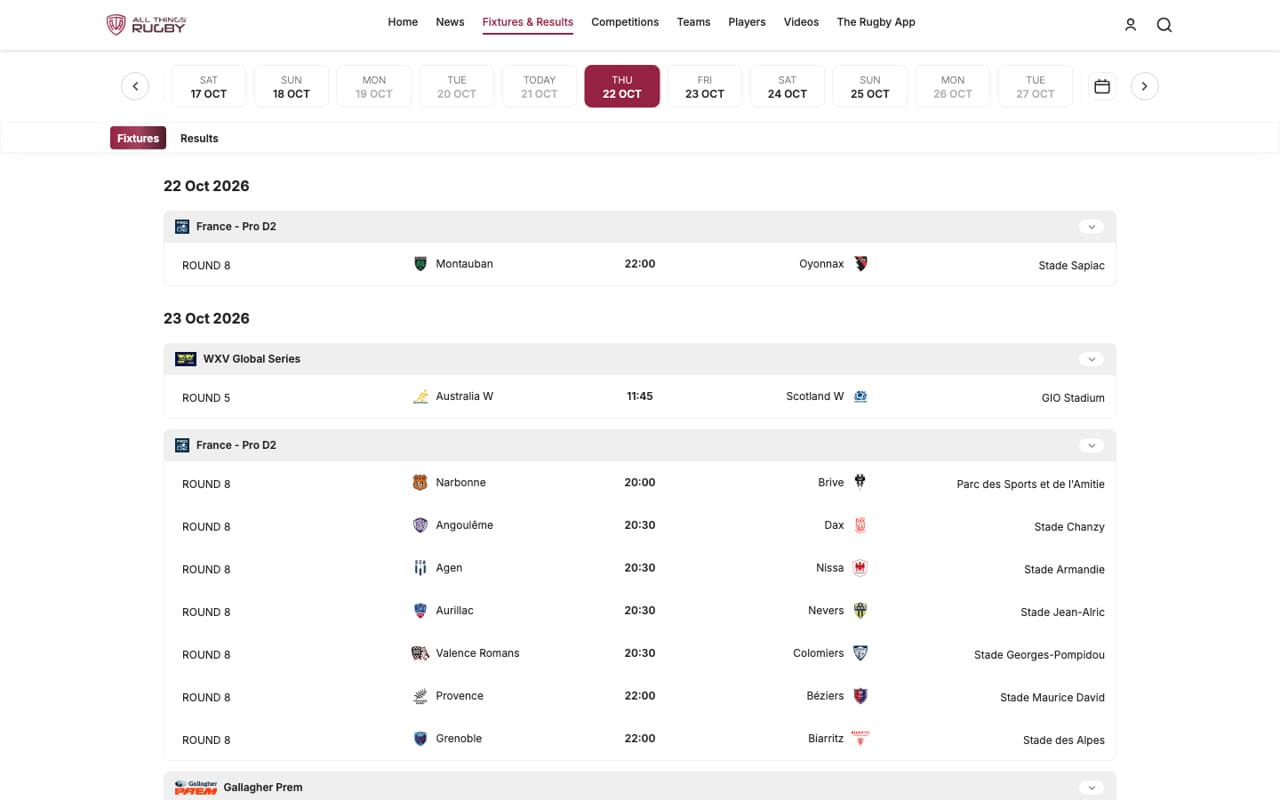Collapse the Gallagher Prem section

coord(1091,787)
